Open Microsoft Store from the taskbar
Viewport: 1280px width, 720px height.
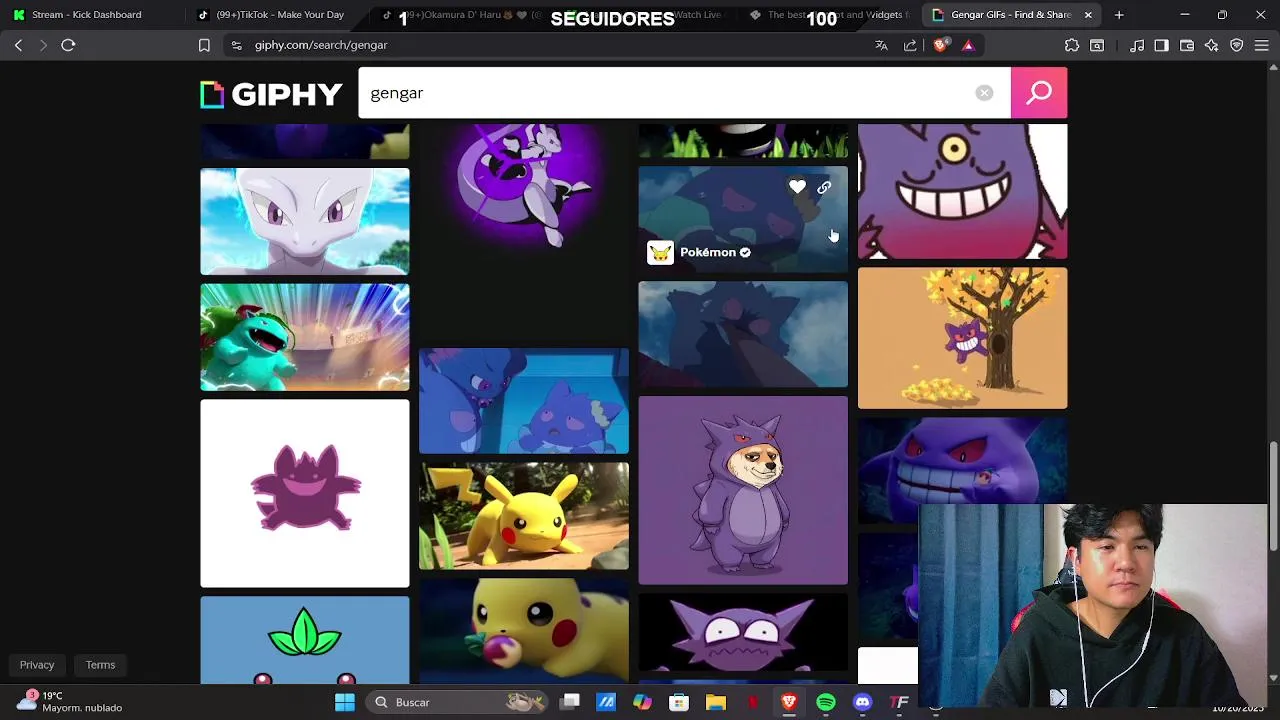click(x=679, y=702)
